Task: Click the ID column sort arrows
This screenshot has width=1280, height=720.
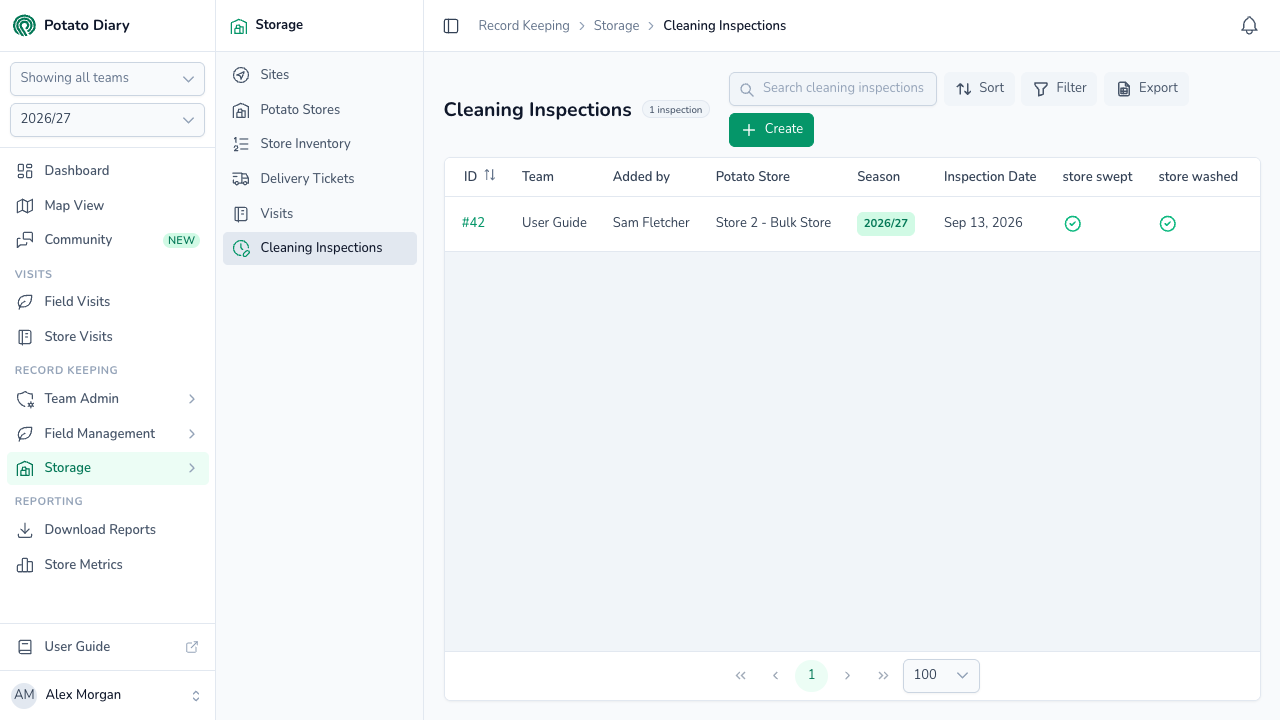Action: coord(490,175)
